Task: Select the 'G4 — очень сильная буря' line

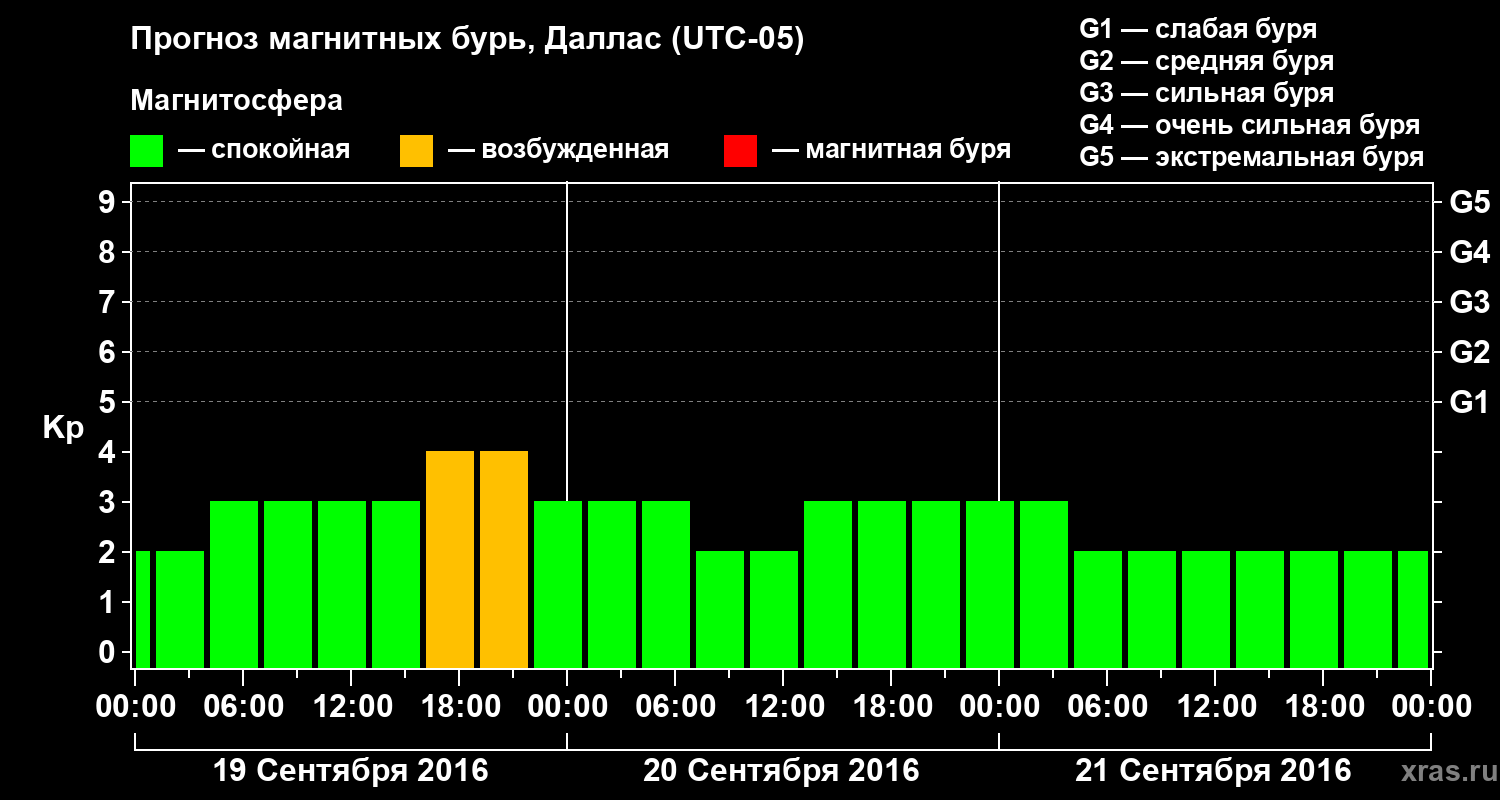Action: tap(1250, 125)
